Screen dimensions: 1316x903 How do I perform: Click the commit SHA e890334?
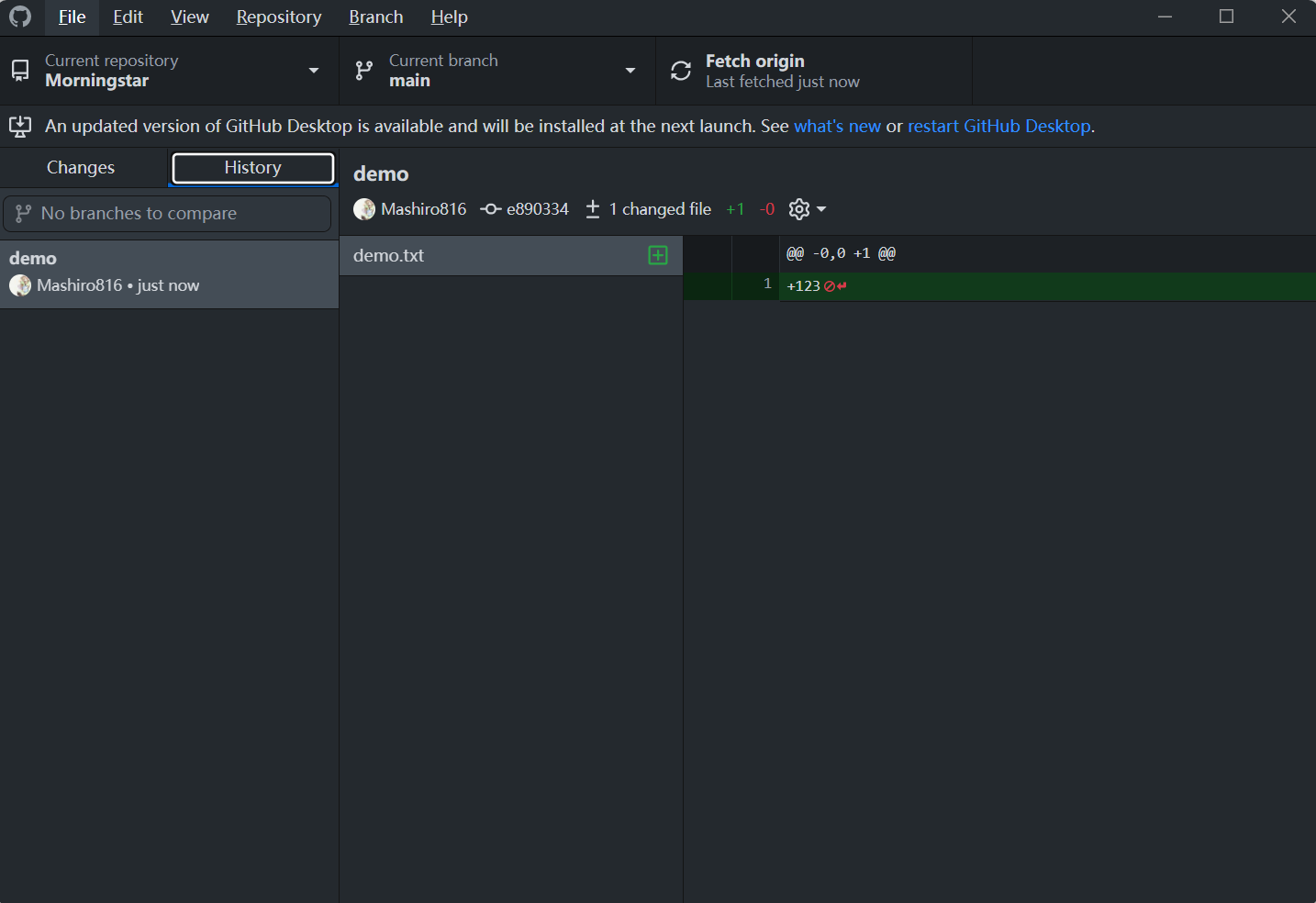pyautogui.click(x=538, y=209)
